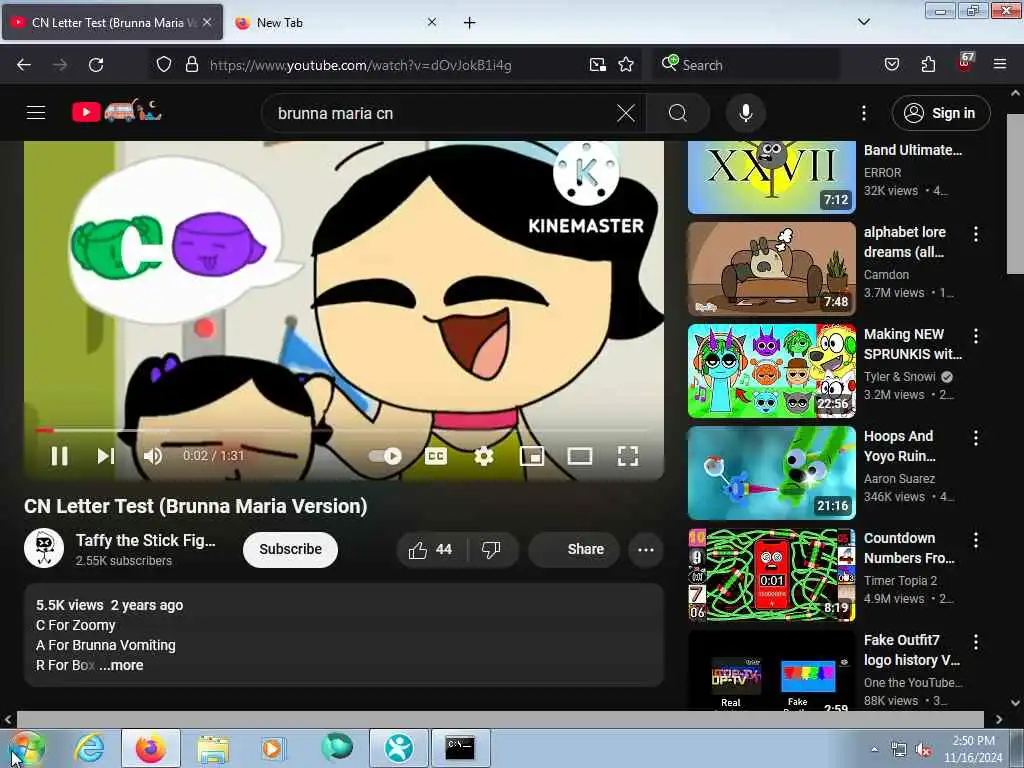This screenshot has height=768, width=1024.
Task: Click YouTube search magnifier button
Action: [x=678, y=113]
